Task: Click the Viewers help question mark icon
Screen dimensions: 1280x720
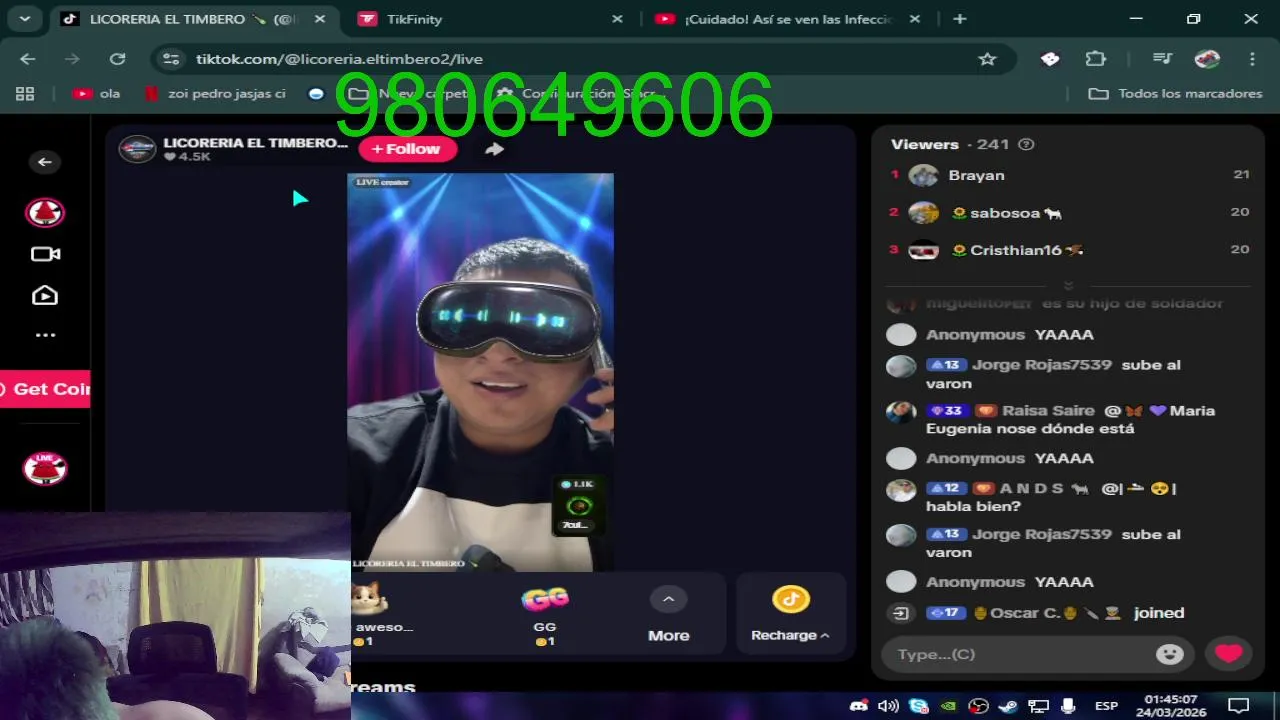Action: pyautogui.click(x=1025, y=144)
